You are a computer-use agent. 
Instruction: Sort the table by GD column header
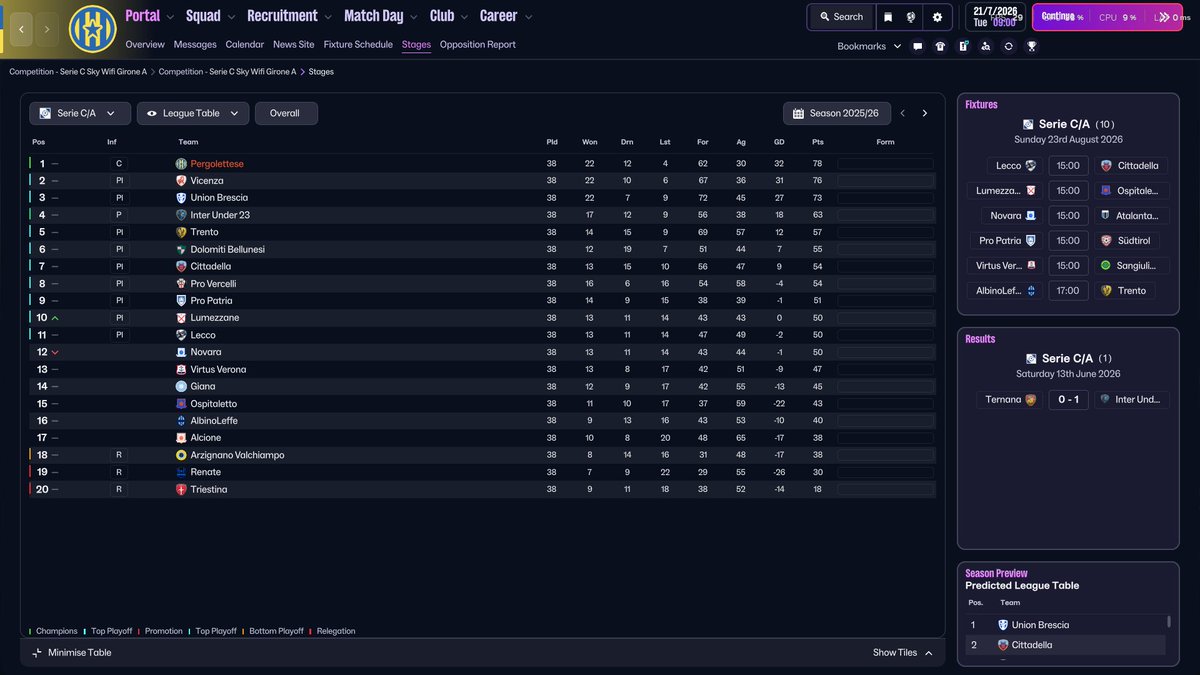pyautogui.click(x=779, y=142)
